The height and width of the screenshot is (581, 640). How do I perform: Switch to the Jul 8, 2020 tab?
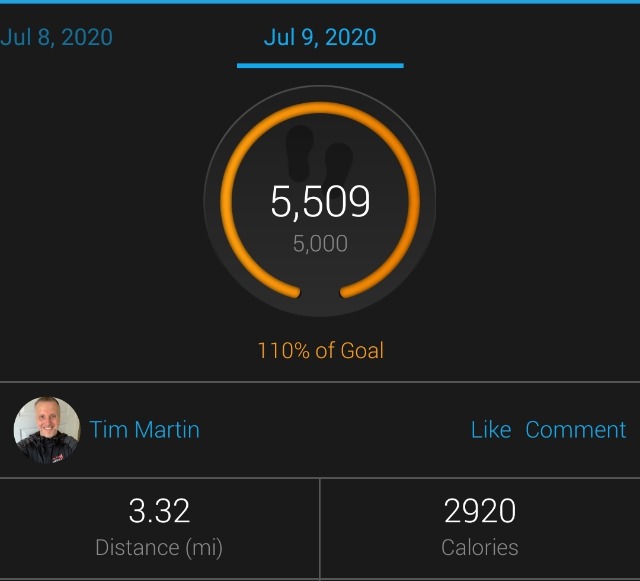pos(56,37)
